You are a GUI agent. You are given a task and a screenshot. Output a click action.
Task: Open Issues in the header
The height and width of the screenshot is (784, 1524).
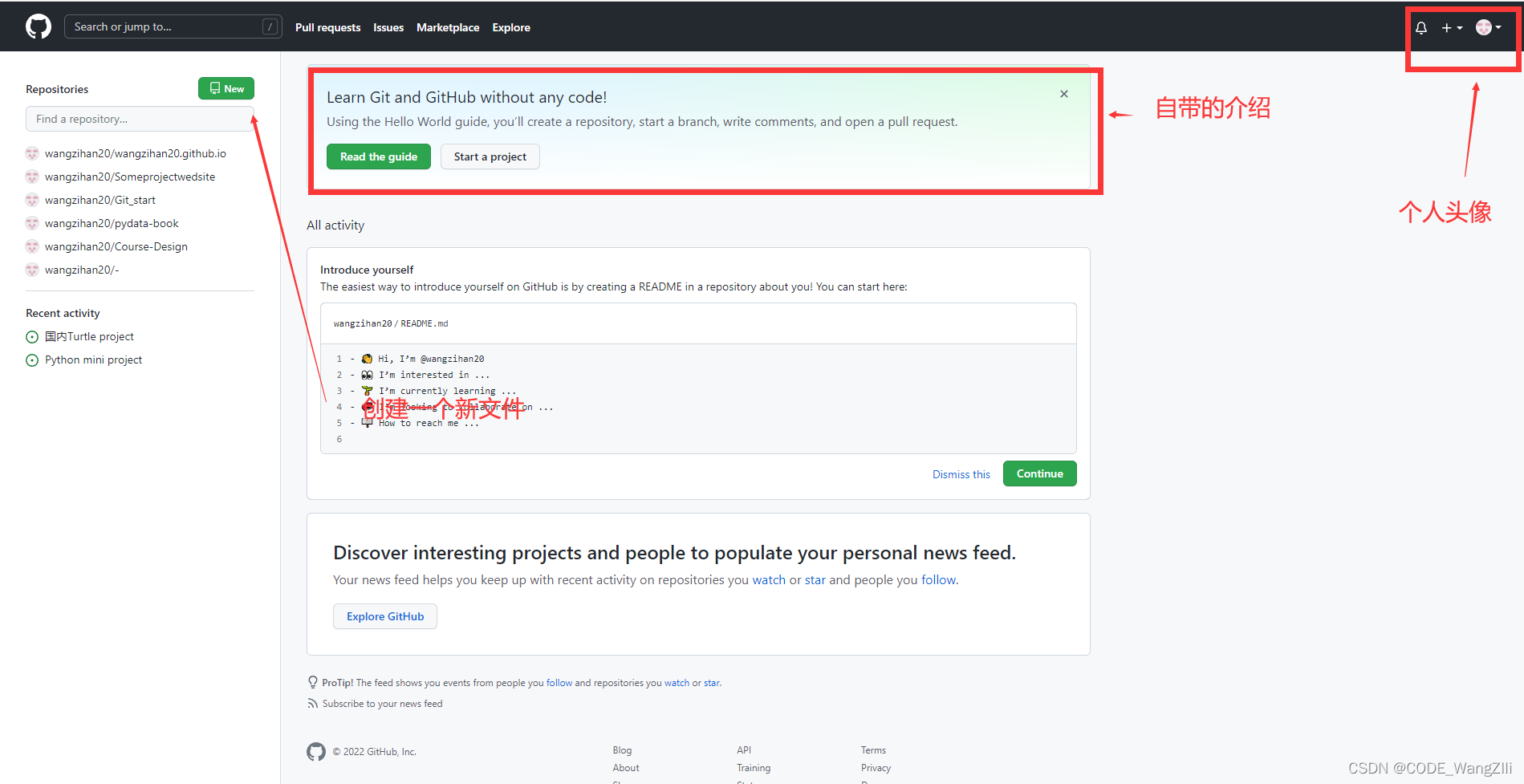388,27
